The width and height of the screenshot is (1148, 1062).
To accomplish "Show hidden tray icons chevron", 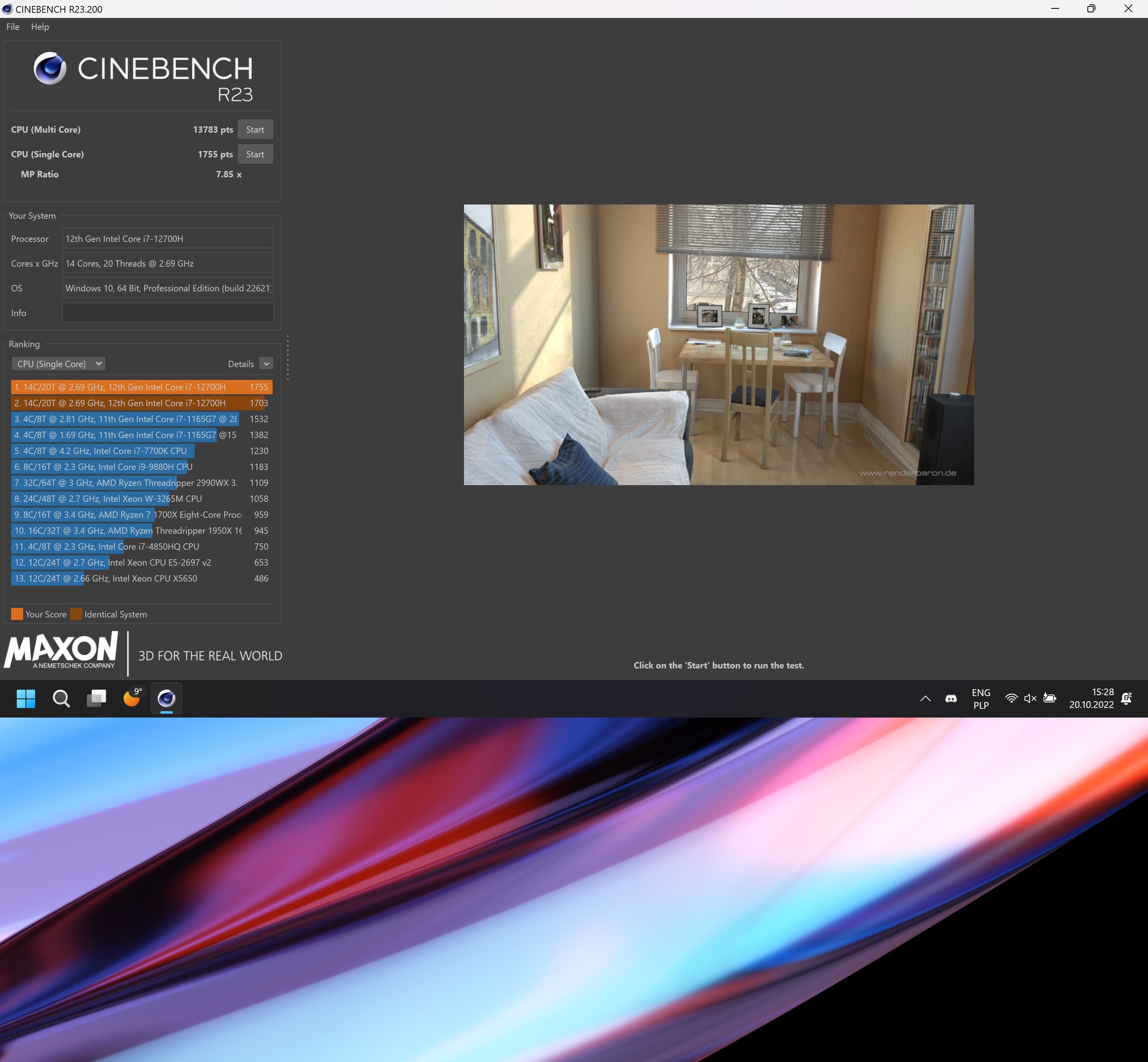I will click(925, 699).
